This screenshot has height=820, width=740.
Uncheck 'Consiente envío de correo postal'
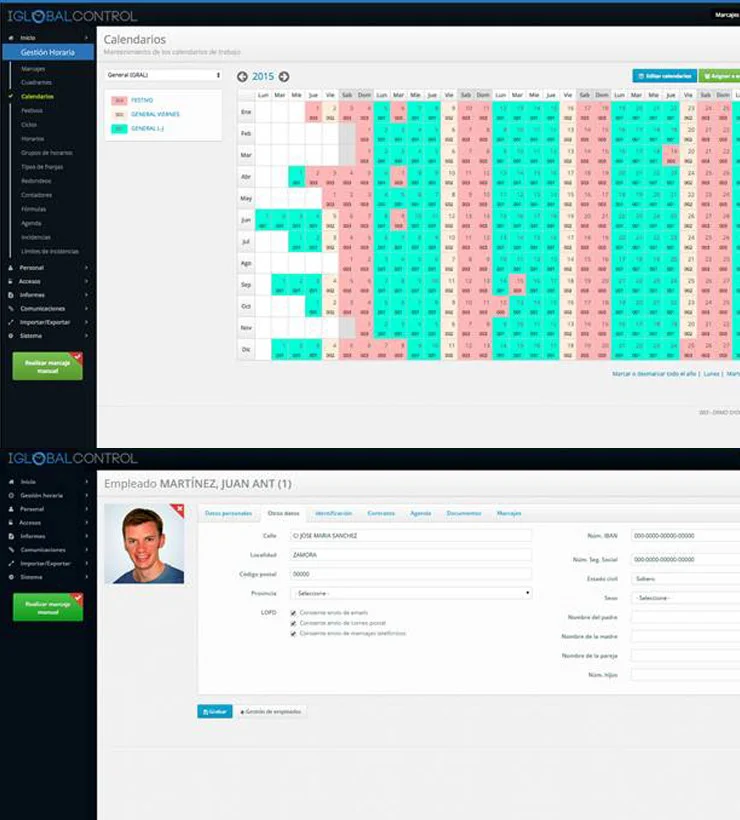click(293, 623)
